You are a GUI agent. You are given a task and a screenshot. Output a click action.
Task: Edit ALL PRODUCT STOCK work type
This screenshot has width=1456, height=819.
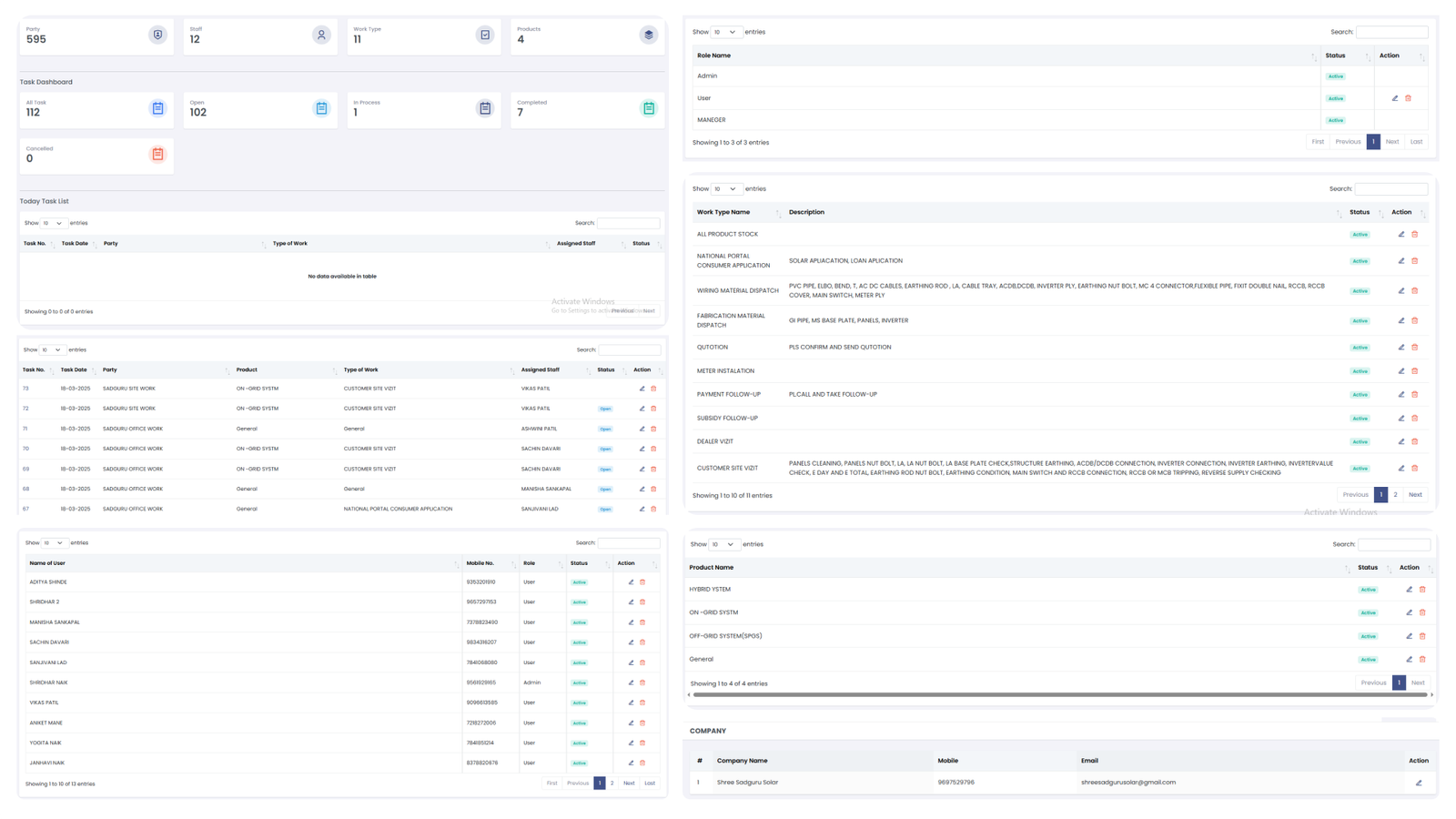1401,234
